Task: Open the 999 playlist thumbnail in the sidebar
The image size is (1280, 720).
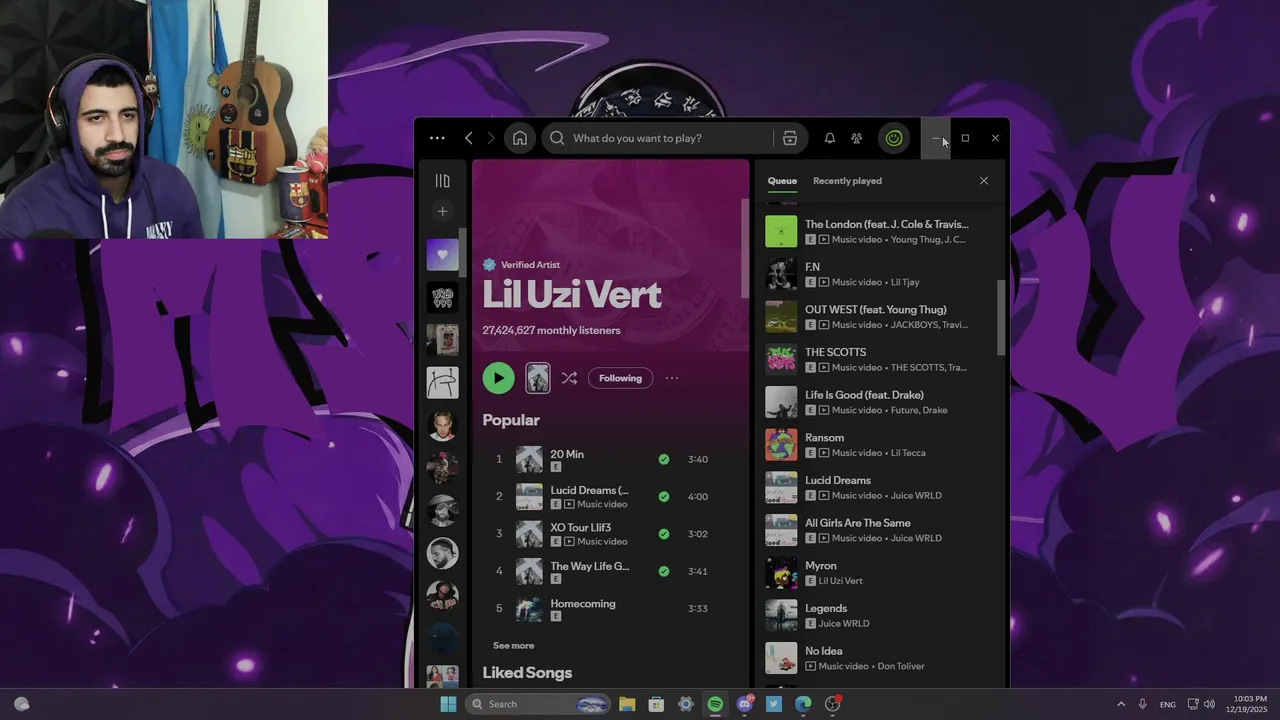Action: pyautogui.click(x=442, y=297)
